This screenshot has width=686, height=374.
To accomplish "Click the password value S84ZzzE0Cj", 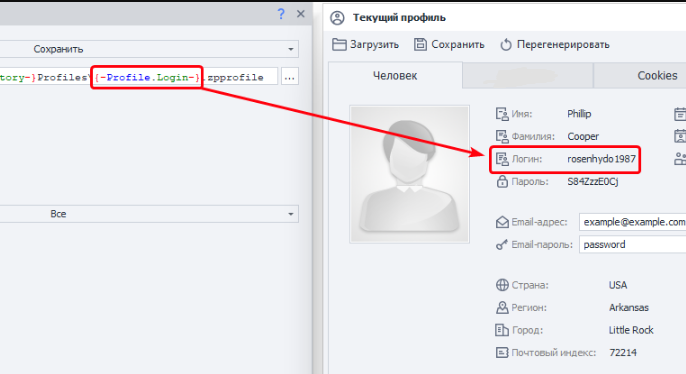I will point(593,182).
